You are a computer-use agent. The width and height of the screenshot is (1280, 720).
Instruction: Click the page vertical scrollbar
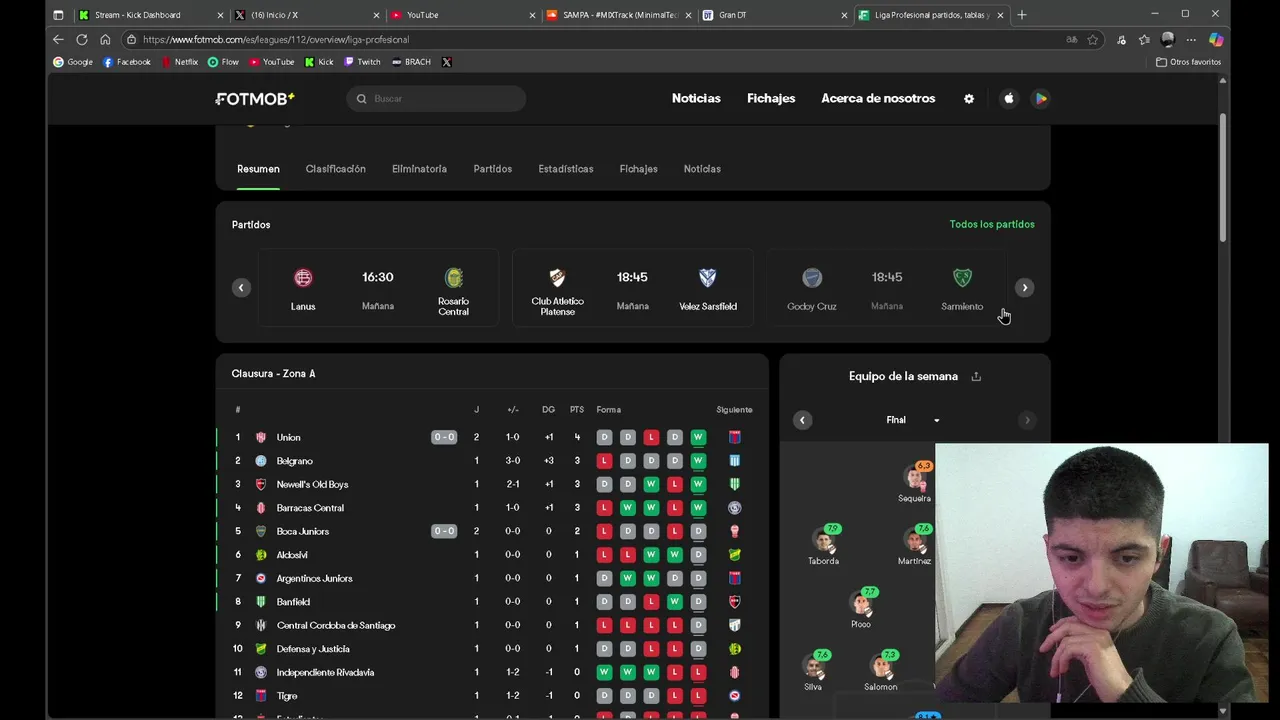pos(1222,178)
